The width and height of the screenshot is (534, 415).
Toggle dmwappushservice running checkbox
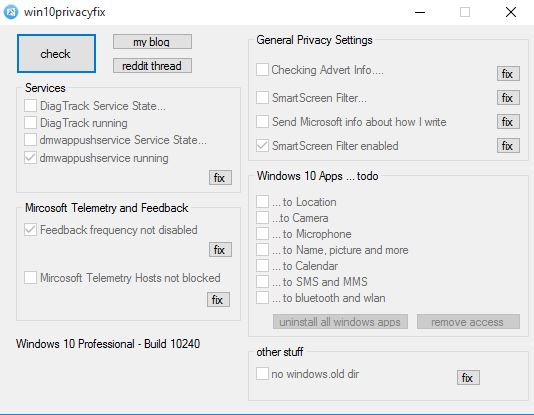pos(30,158)
